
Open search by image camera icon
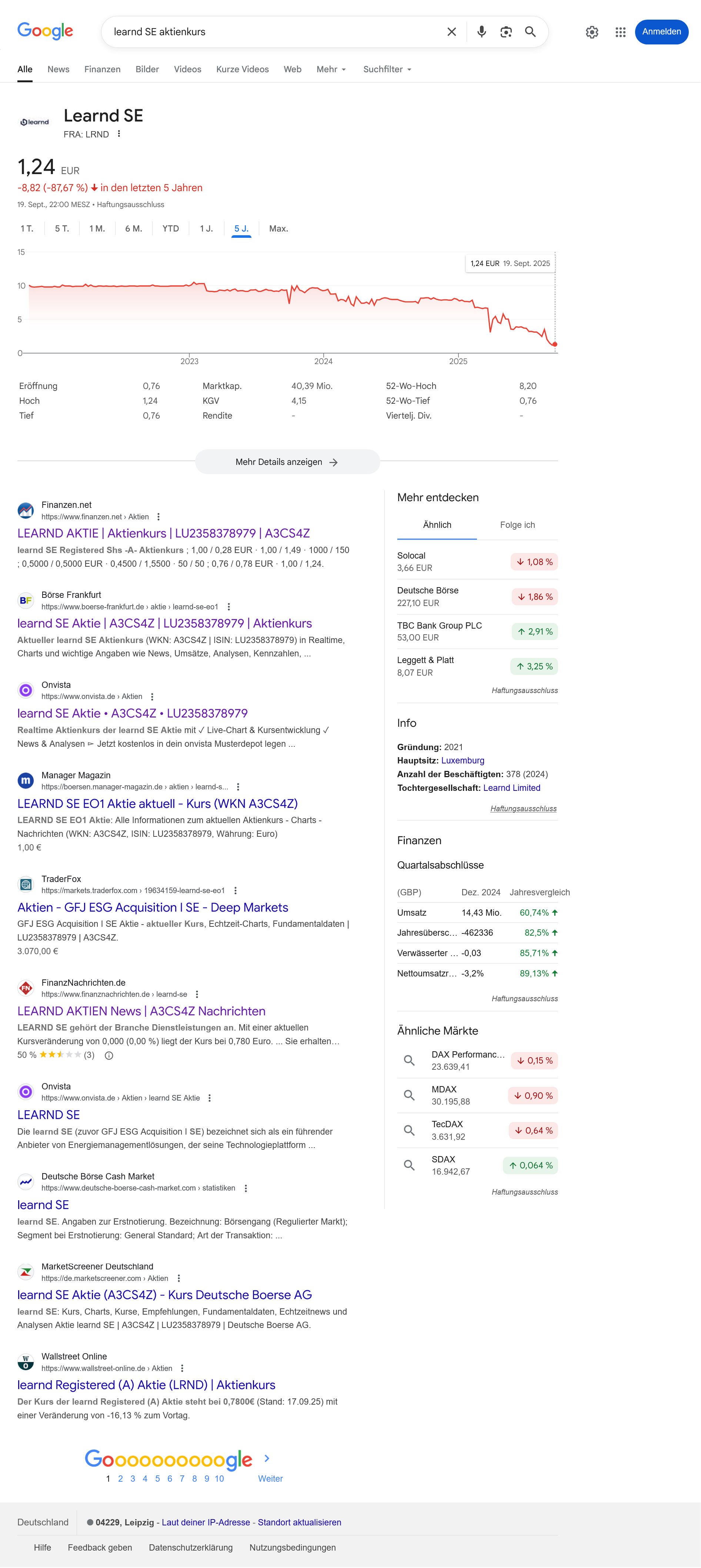pos(506,31)
